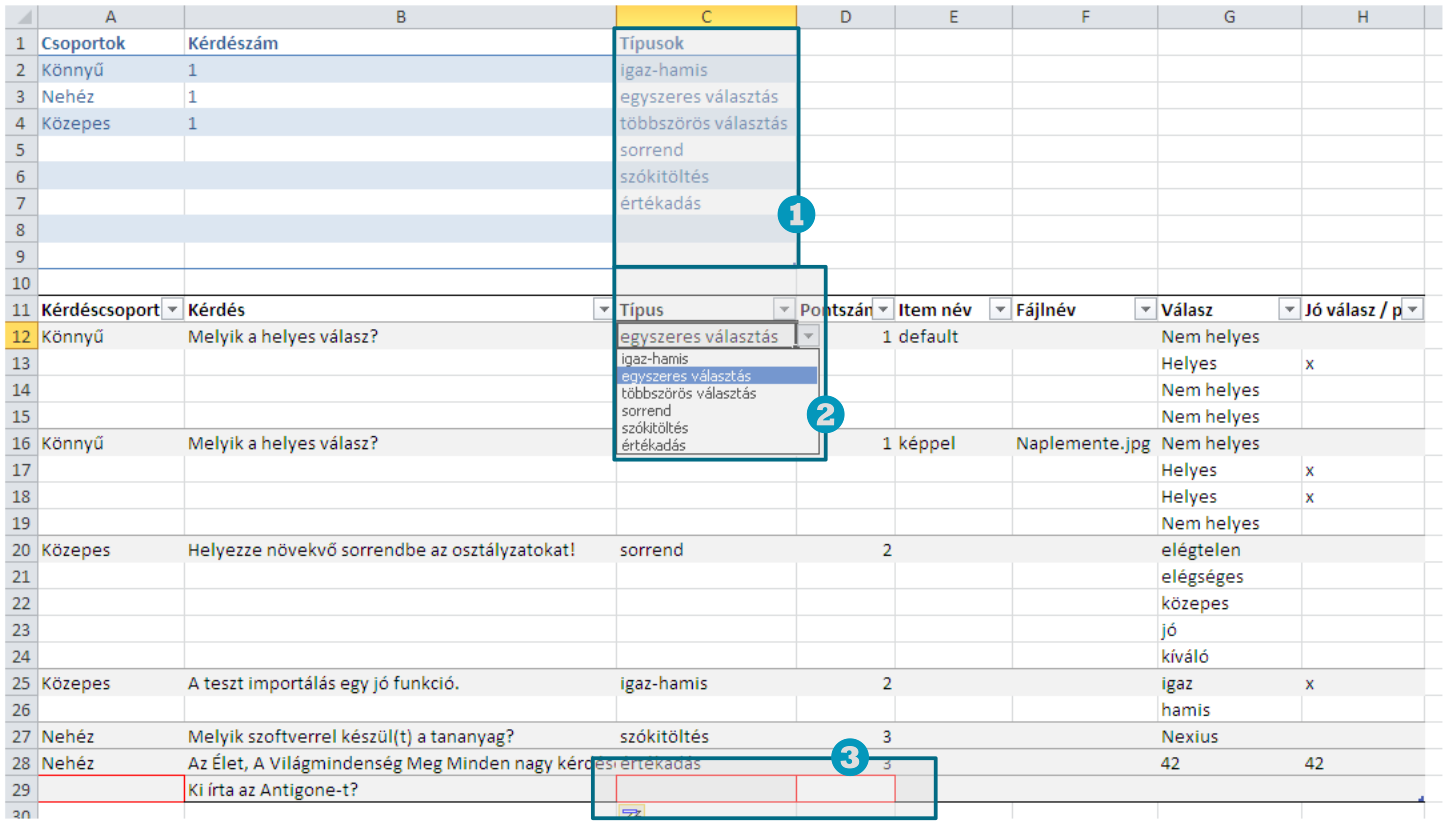Click the AutoCorrect options icon below row 29

pos(632,814)
